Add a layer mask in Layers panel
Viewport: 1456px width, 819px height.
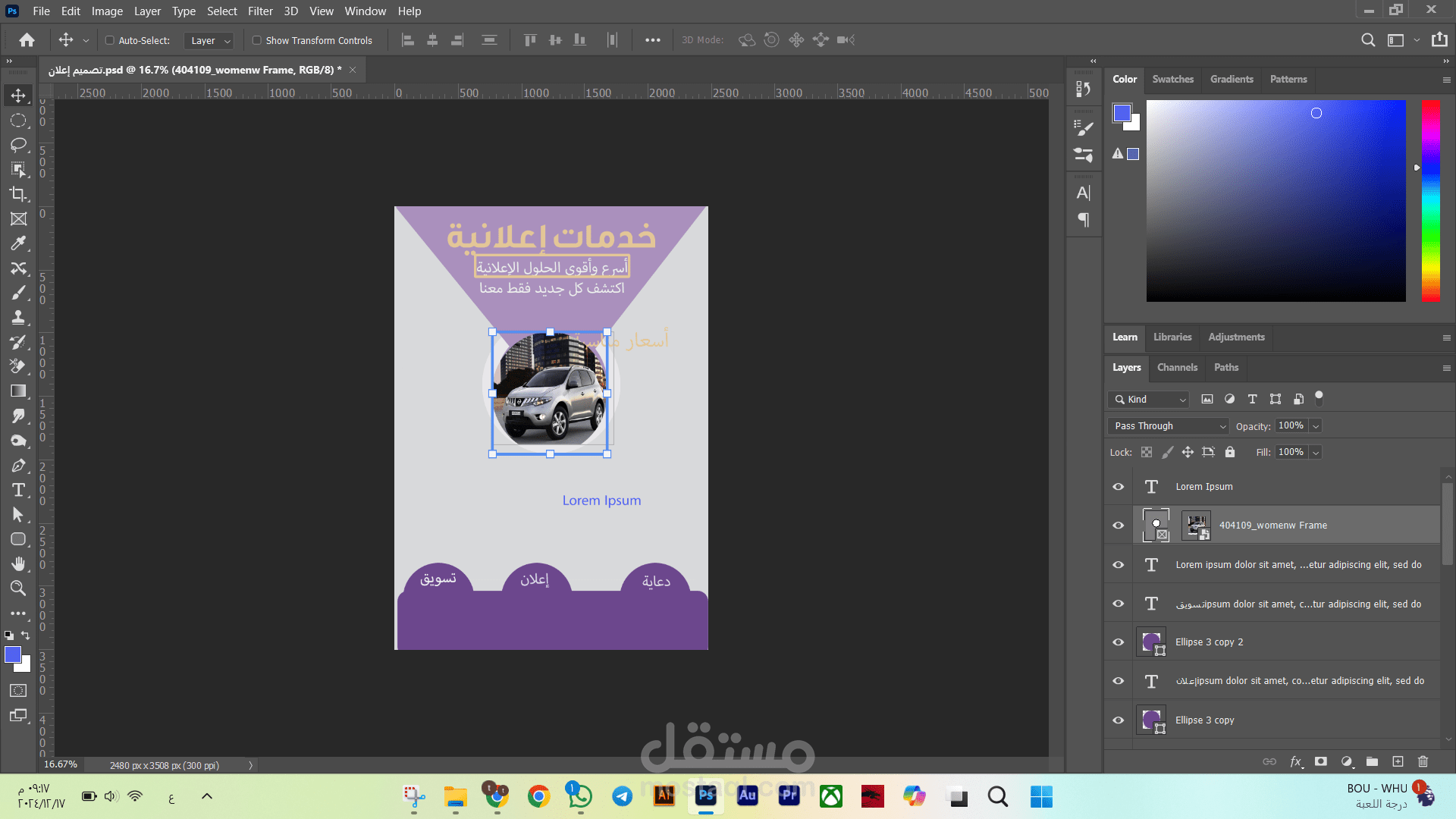coord(1321,761)
